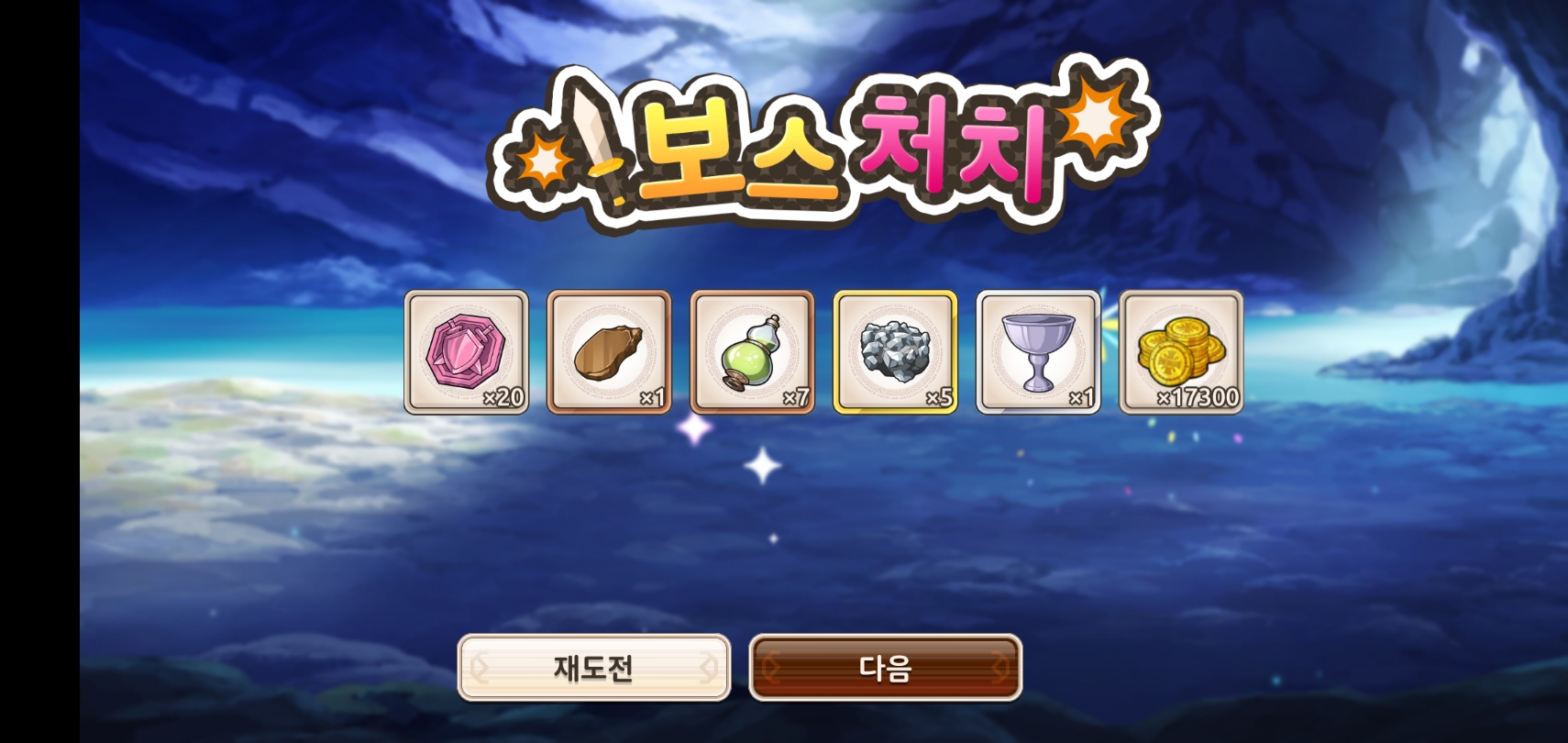This screenshot has width=1568, height=743.
Task: Click the x1 count on brown ore
Action: (x=653, y=397)
